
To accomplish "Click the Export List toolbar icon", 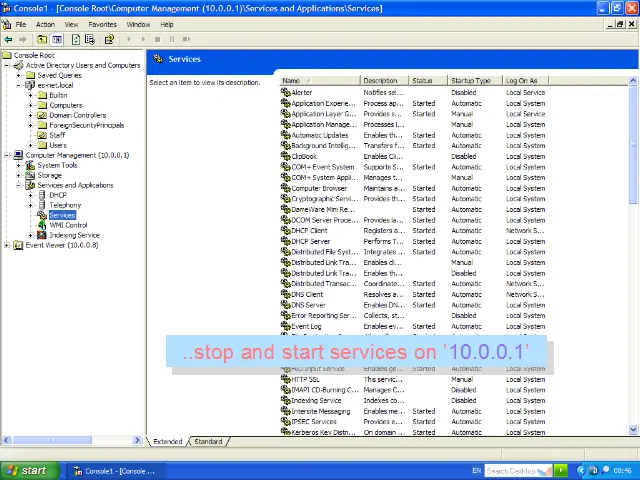I will 90,40.
